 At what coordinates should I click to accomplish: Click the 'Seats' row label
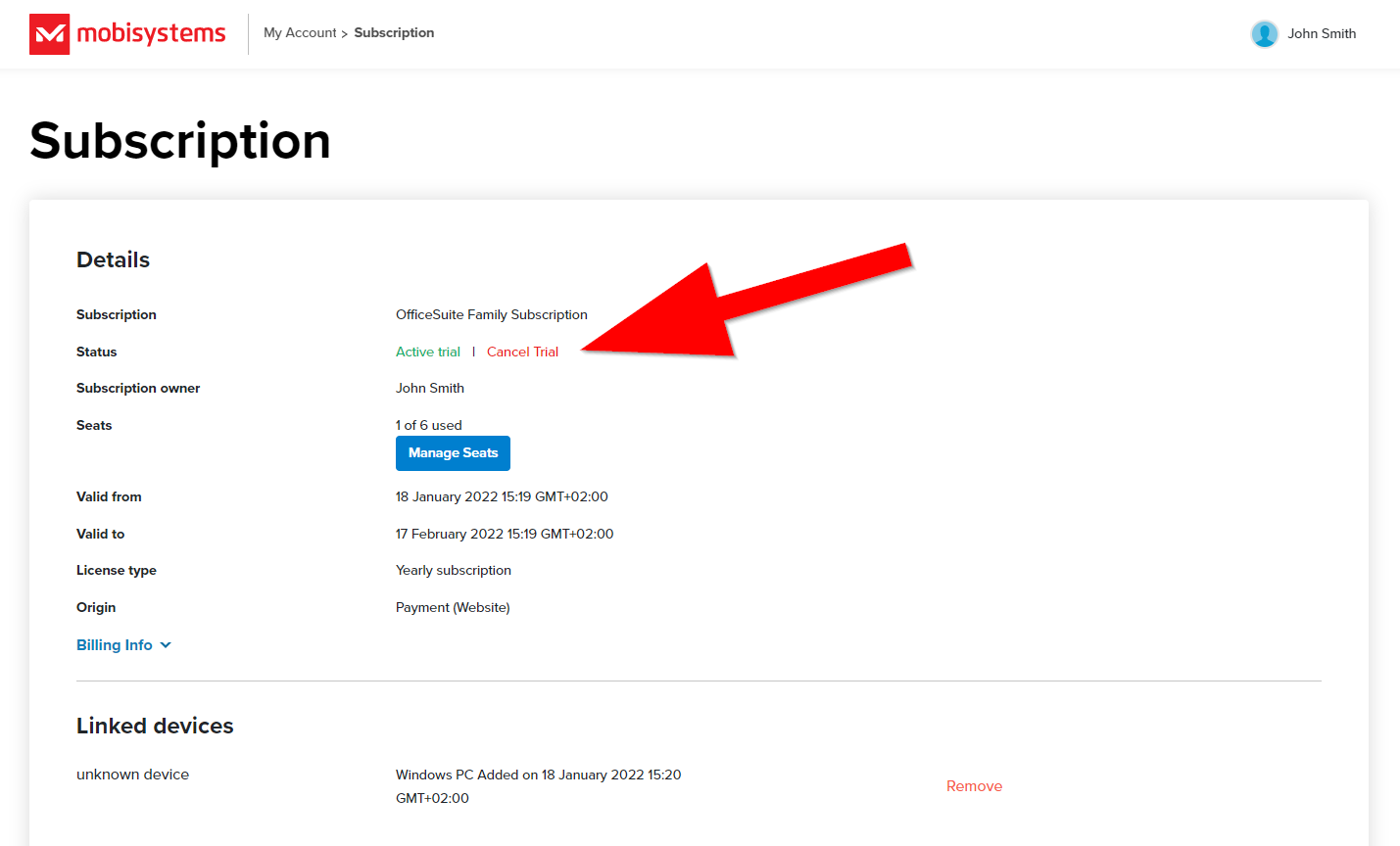click(x=94, y=425)
